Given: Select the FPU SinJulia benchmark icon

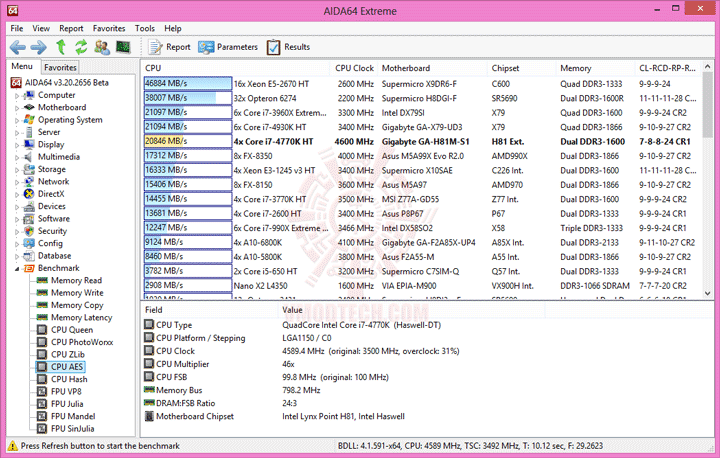Looking at the screenshot, I should coord(42,429).
